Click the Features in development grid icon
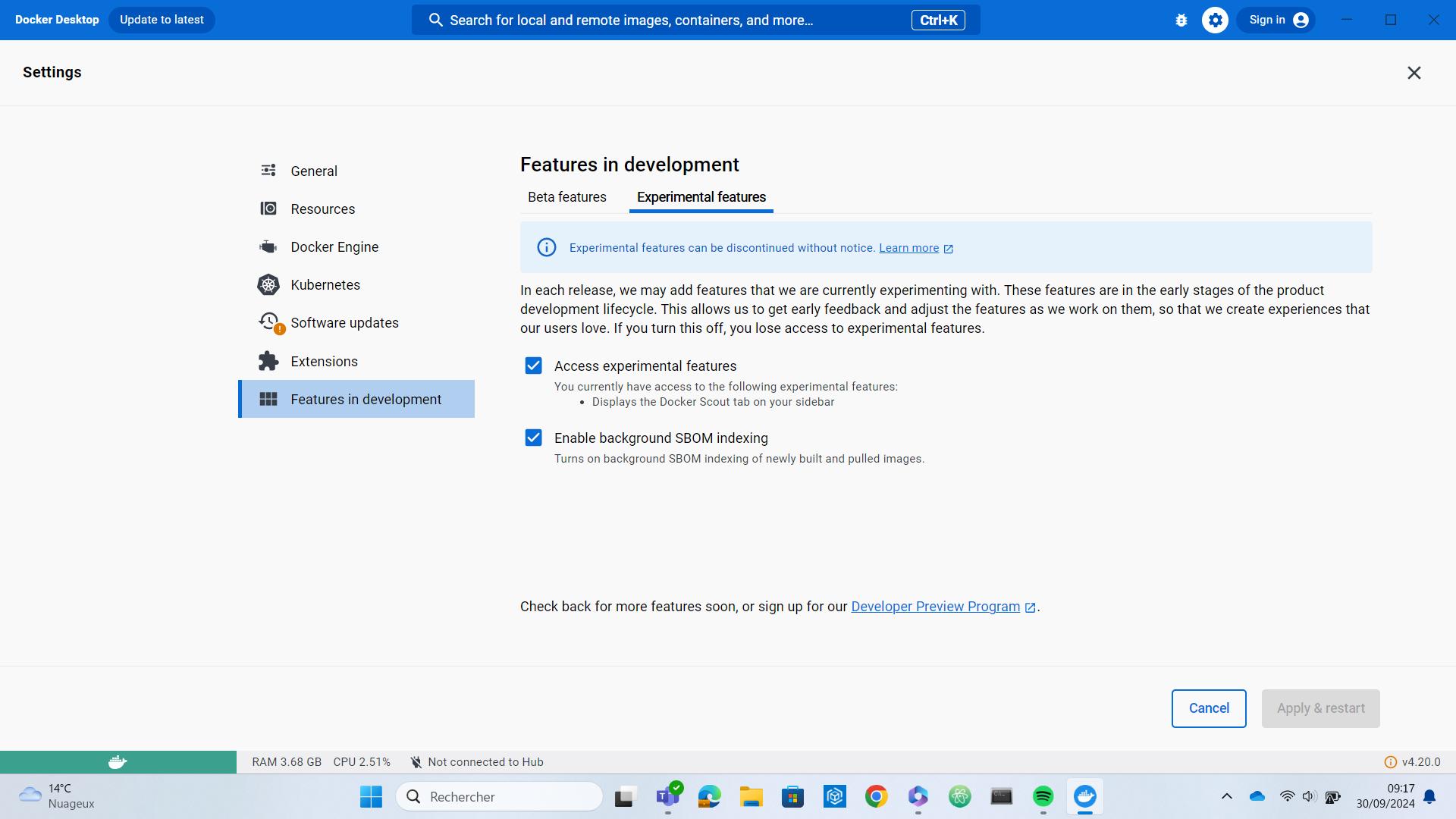This screenshot has width=1456, height=819. point(268,399)
